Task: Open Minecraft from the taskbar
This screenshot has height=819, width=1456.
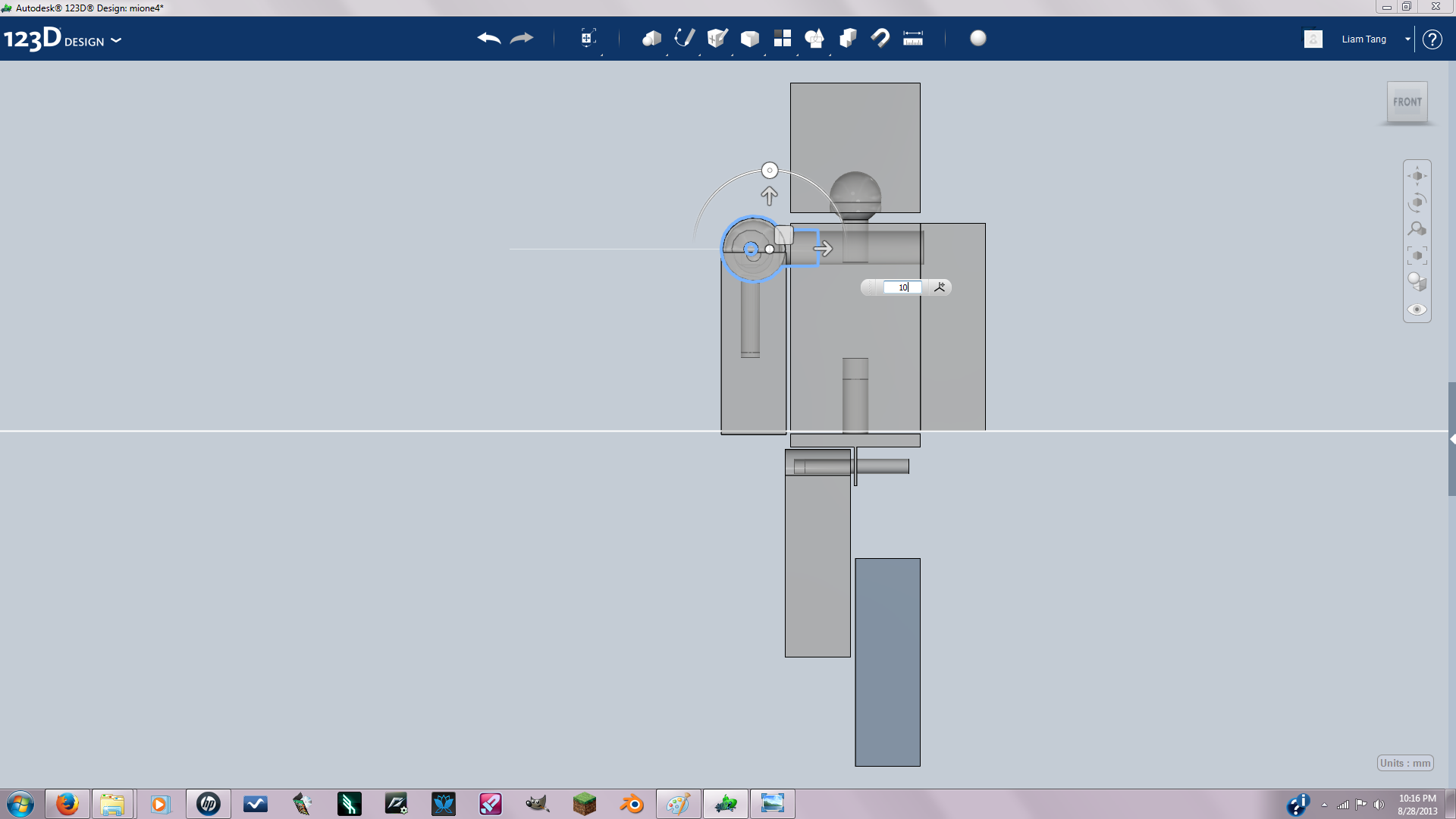Action: pos(584,804)
